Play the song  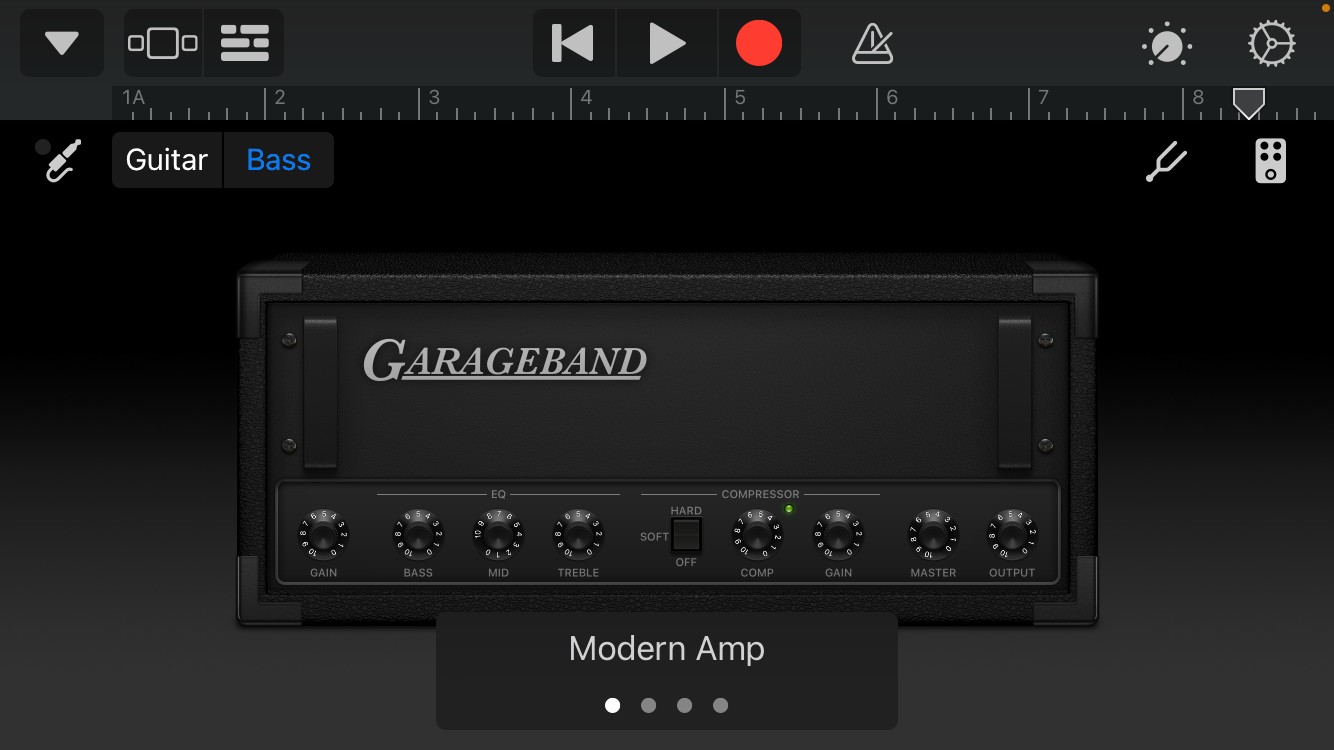[x=667, y=43]
